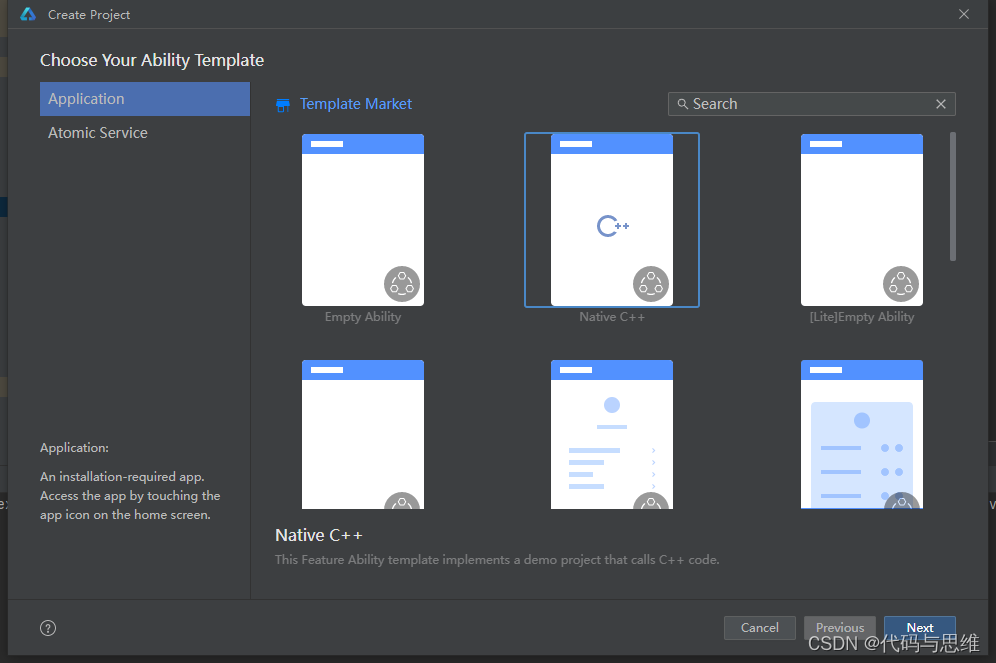Click the Native C++ description heading
This screenshot has width=996, height=663.
pyautogui.click(x=319, y=535)
